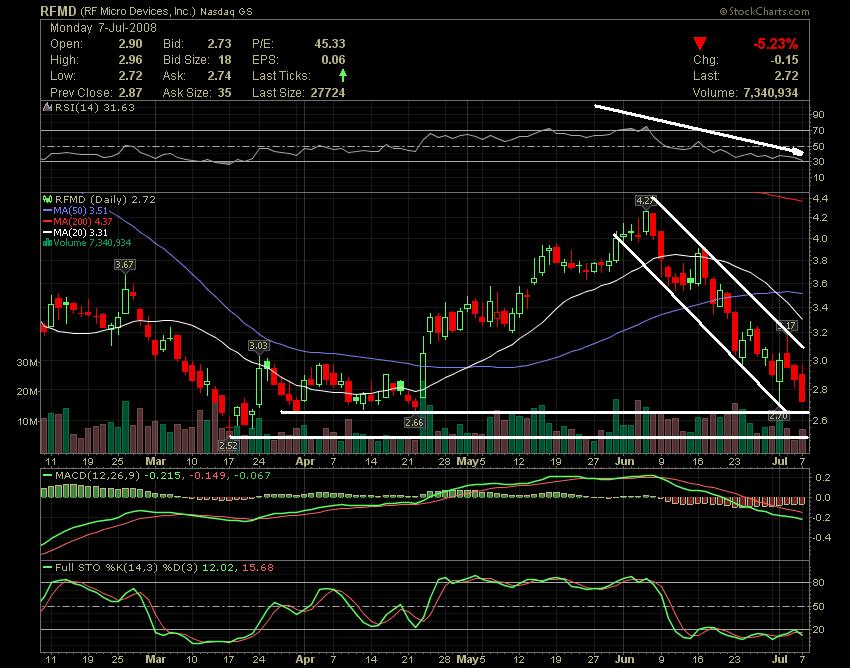
Task: Click the "MA(50) 3.51" legend entry
Action: (x=81, y=210)
